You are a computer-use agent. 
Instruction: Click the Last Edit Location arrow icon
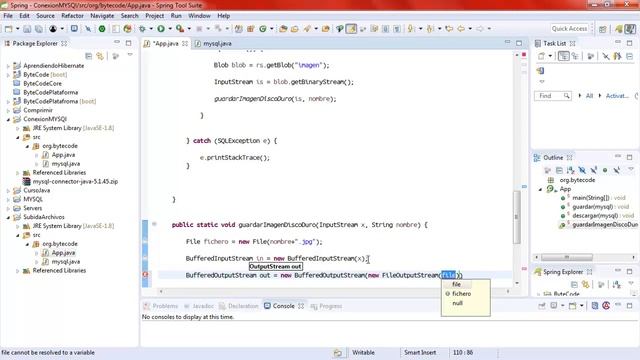click(x=449, y=29)
